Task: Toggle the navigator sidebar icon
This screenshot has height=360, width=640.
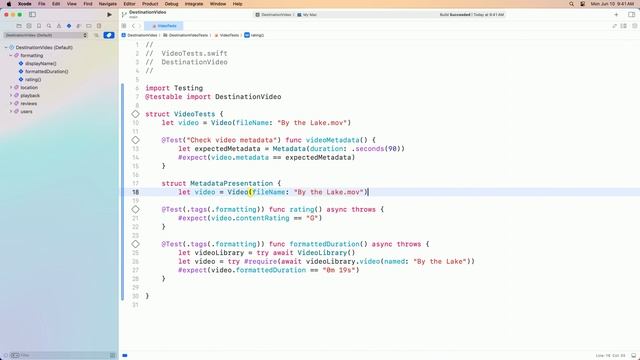Action: click(32, 15)
